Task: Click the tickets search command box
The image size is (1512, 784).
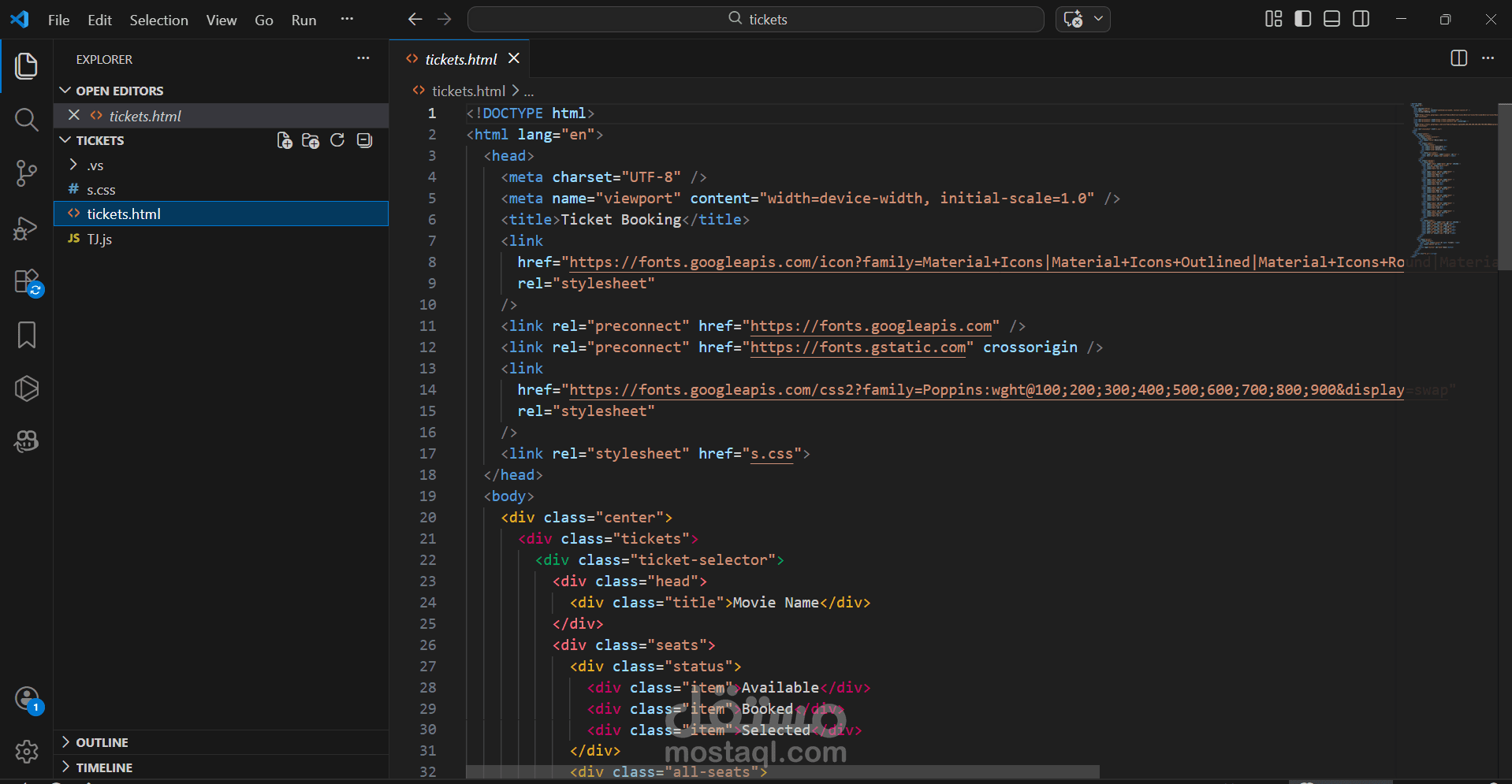Action: click(755, 19)
